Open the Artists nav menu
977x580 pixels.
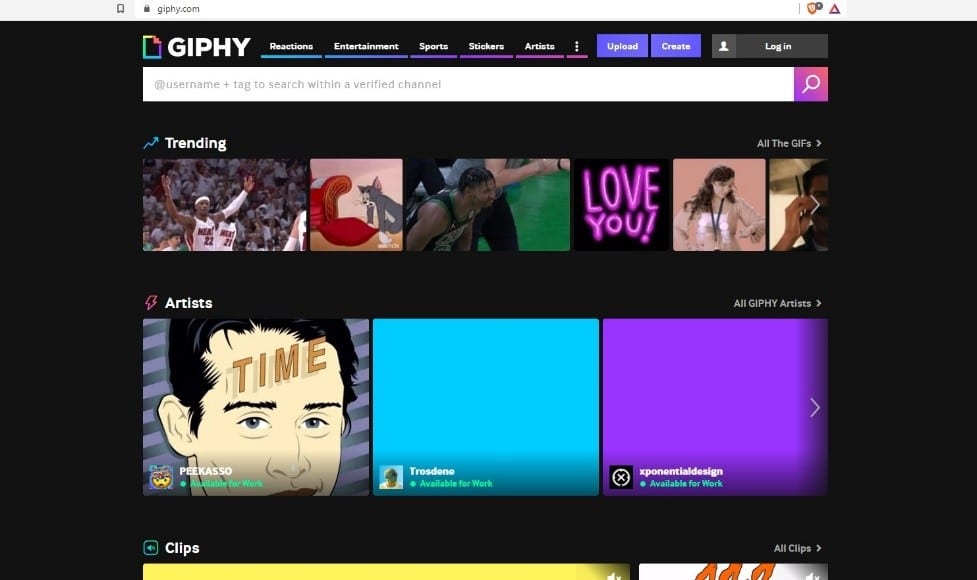[539, 46]
